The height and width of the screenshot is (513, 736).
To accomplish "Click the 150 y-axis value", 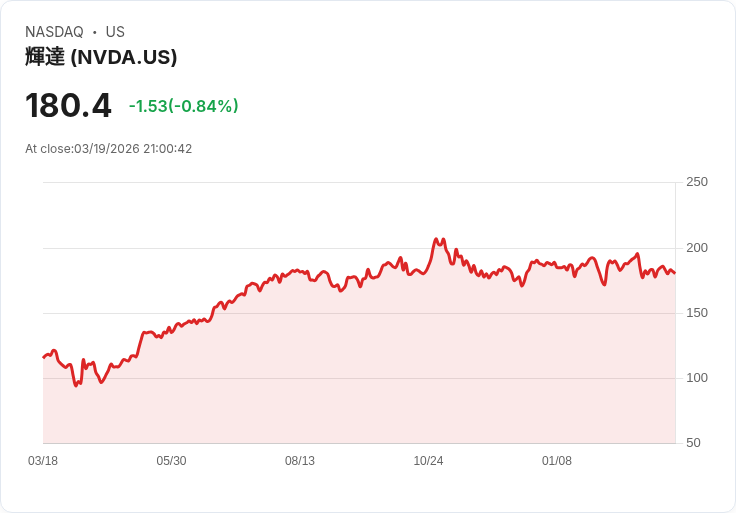I will point(696,313).
